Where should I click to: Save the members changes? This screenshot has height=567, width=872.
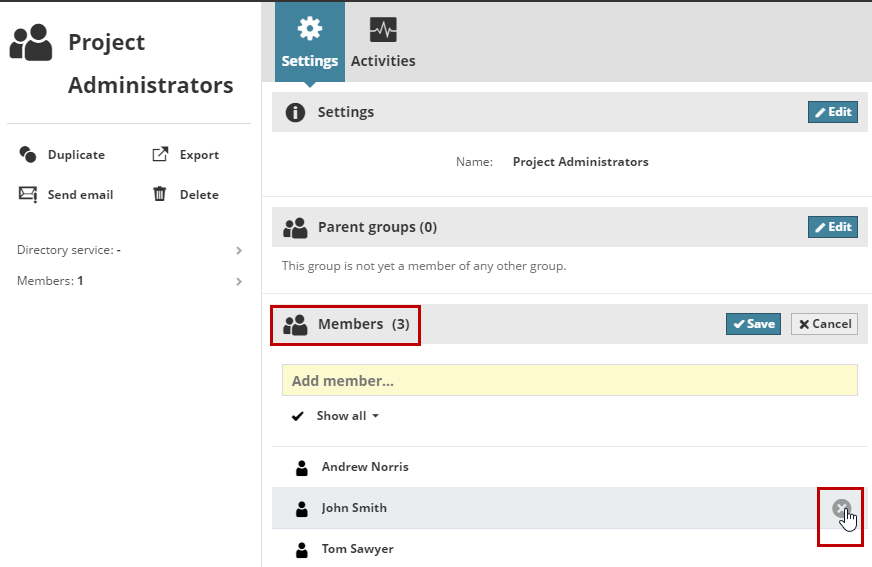(753, 324)
